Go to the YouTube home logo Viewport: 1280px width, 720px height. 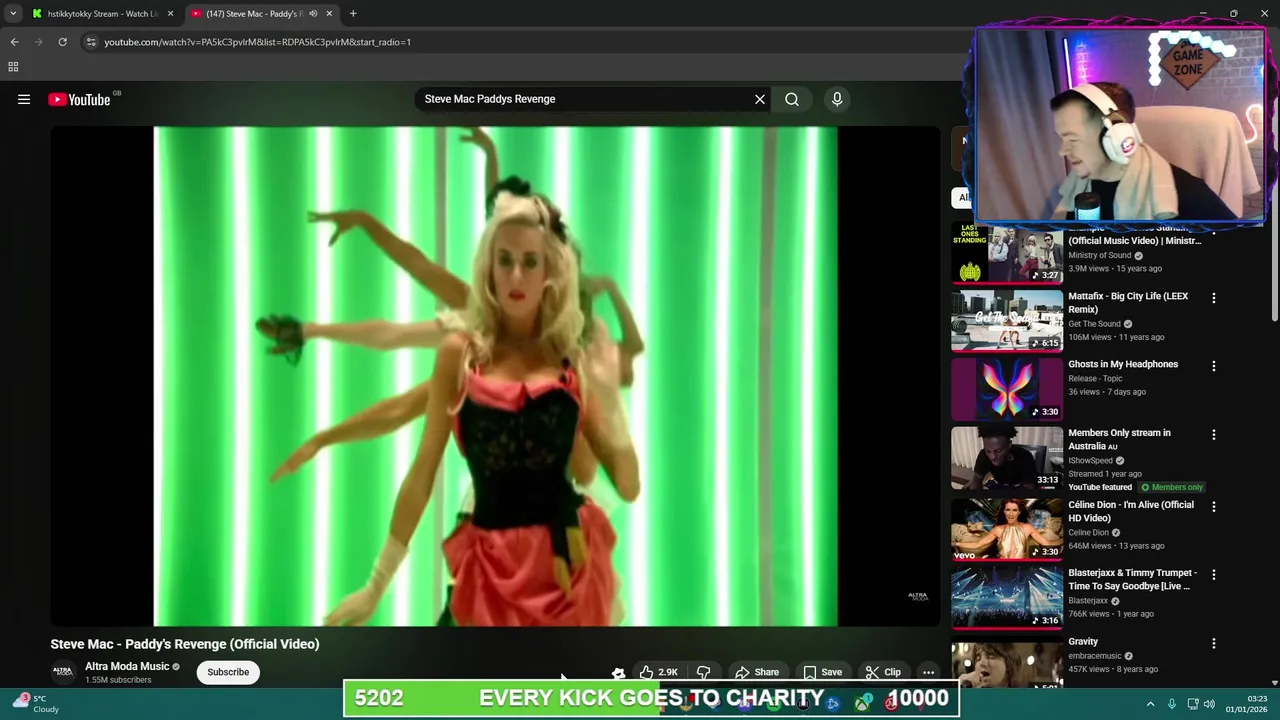tap(79, 99)
